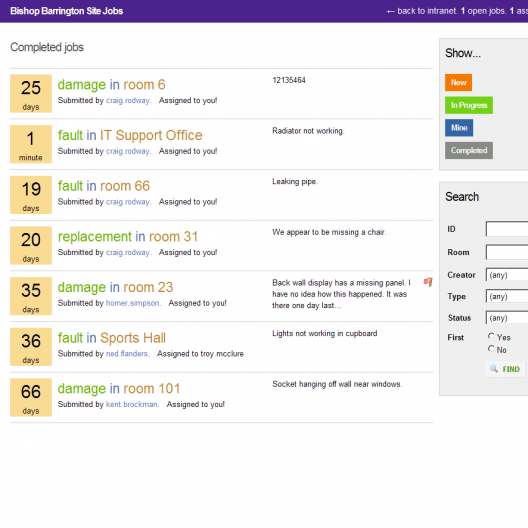Click the thumbs-down icon on room 23 job

point(428,282)
